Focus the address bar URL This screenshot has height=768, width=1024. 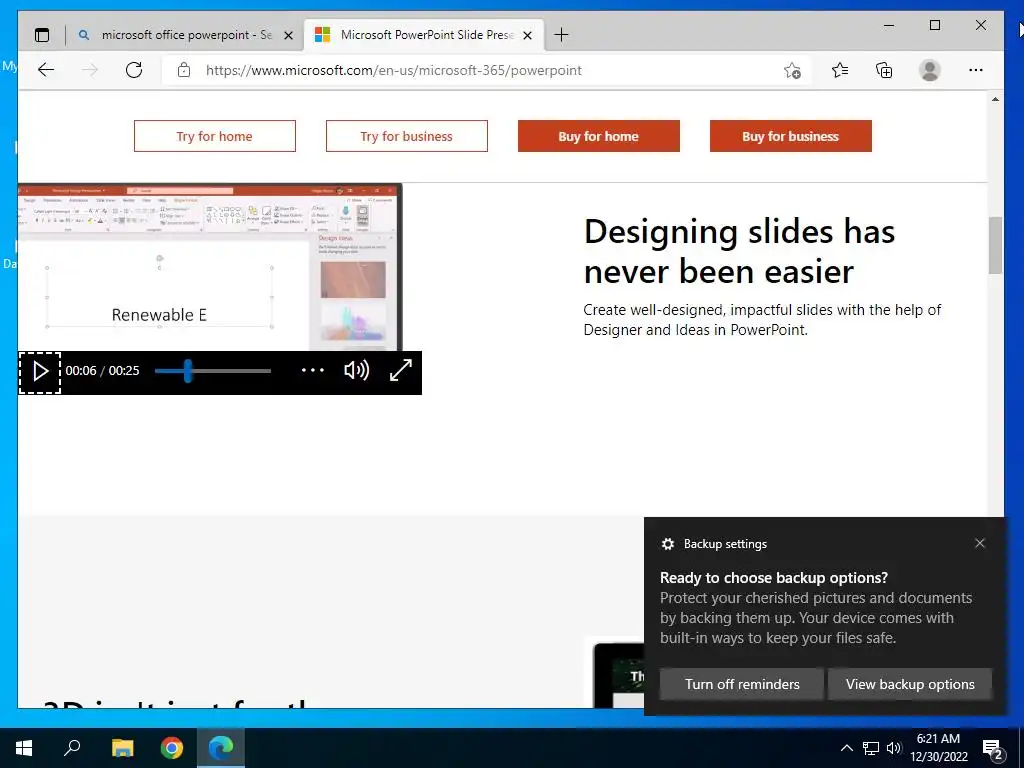pyautogui.click(x=393, y=71)
